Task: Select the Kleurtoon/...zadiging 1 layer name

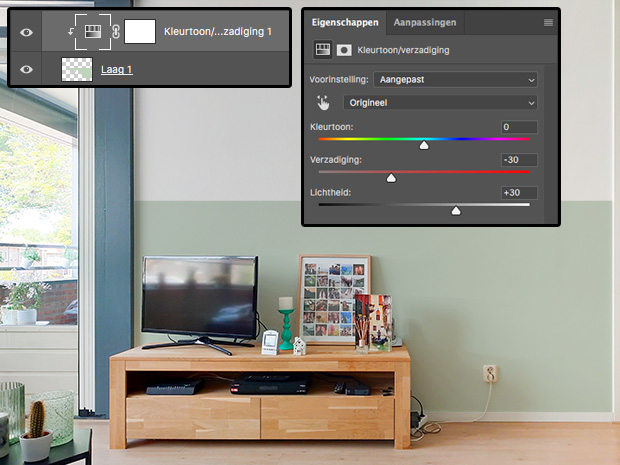Action: pyautogui.click(x=218, y=32)
